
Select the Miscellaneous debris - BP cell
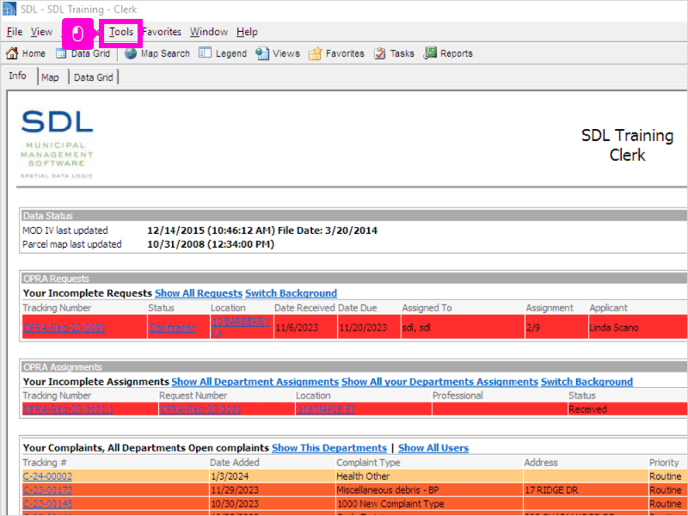point(430,490)
